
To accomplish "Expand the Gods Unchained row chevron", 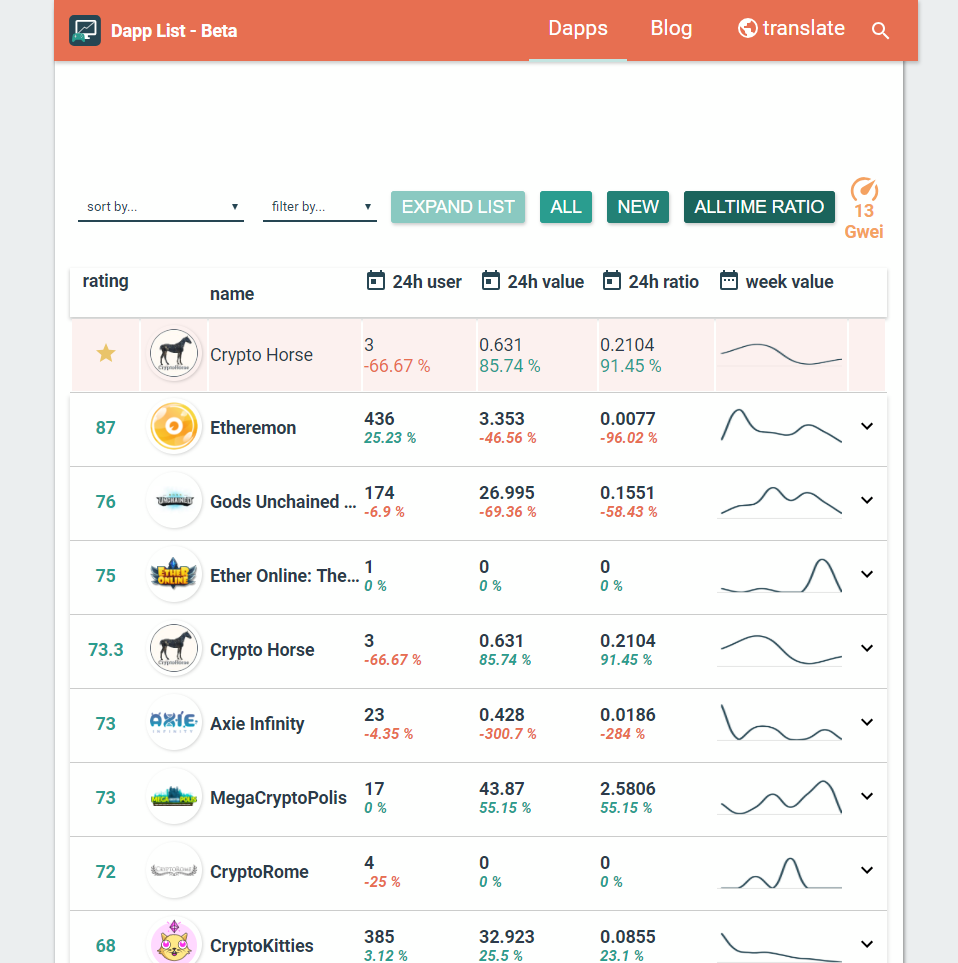I will pos(867,501).
